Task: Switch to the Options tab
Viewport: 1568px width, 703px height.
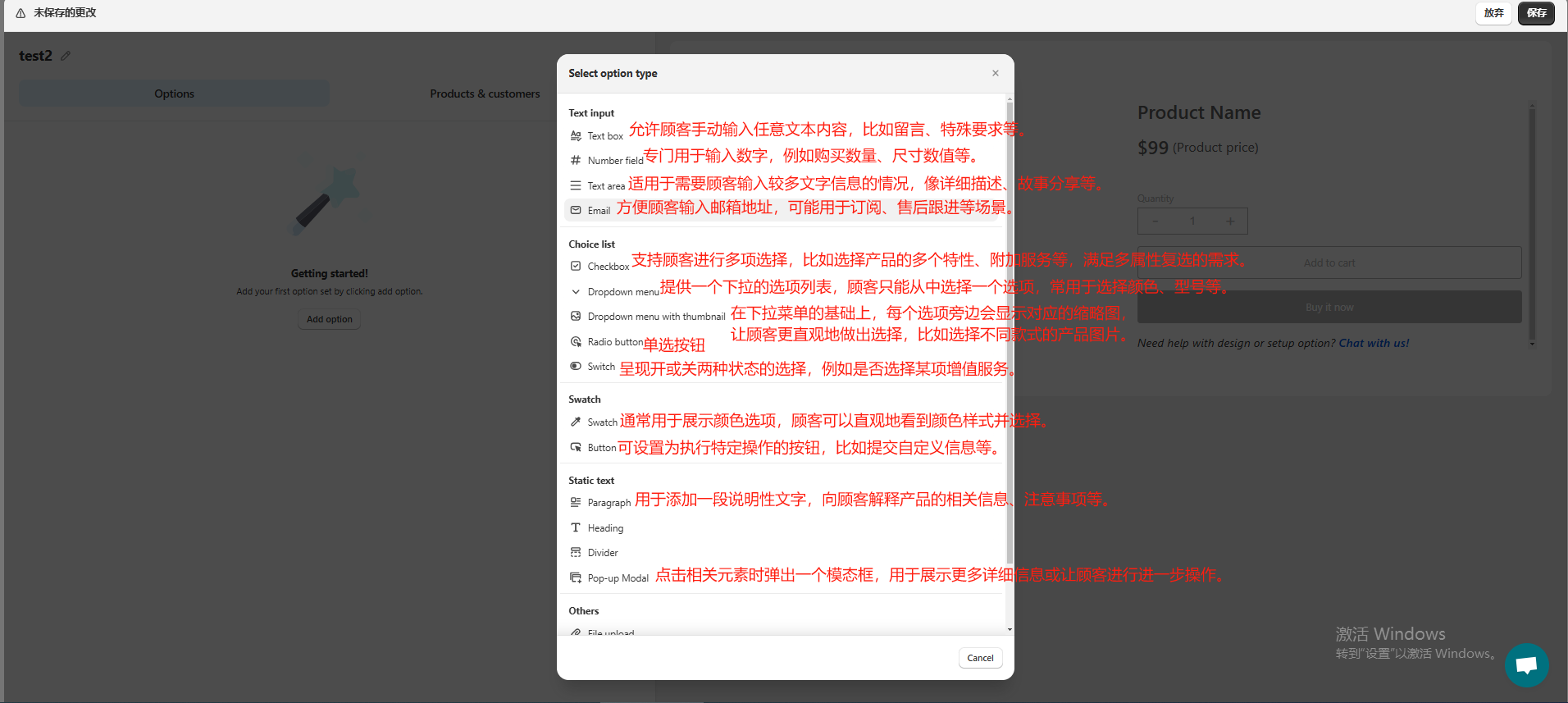Action: tap(174, 94)
